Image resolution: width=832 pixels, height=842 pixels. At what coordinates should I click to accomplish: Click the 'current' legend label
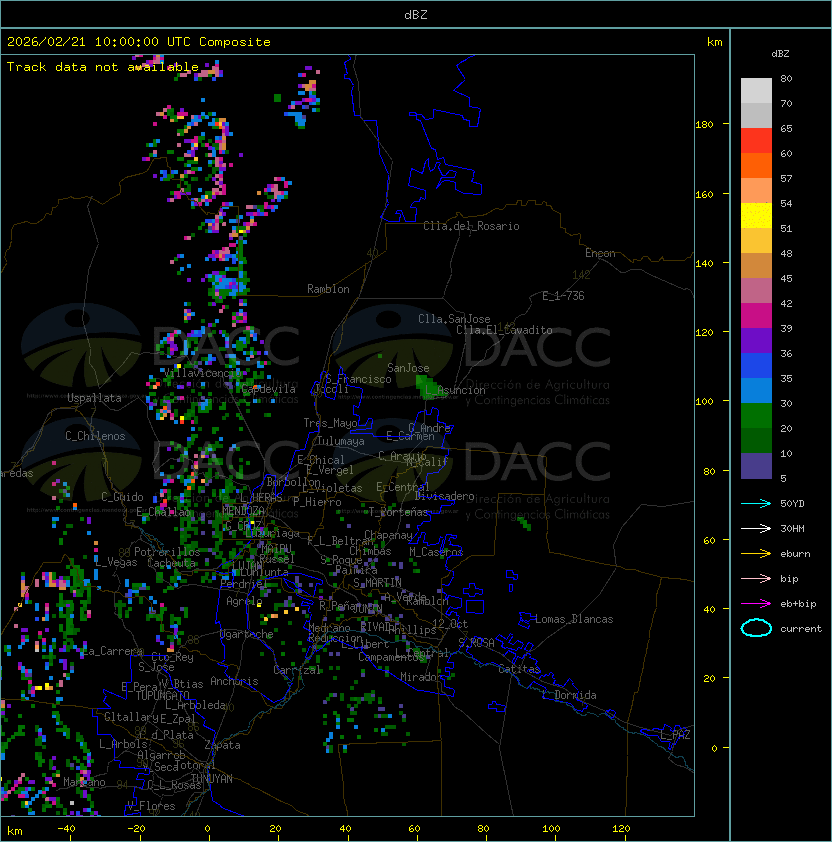pos(801,629)
